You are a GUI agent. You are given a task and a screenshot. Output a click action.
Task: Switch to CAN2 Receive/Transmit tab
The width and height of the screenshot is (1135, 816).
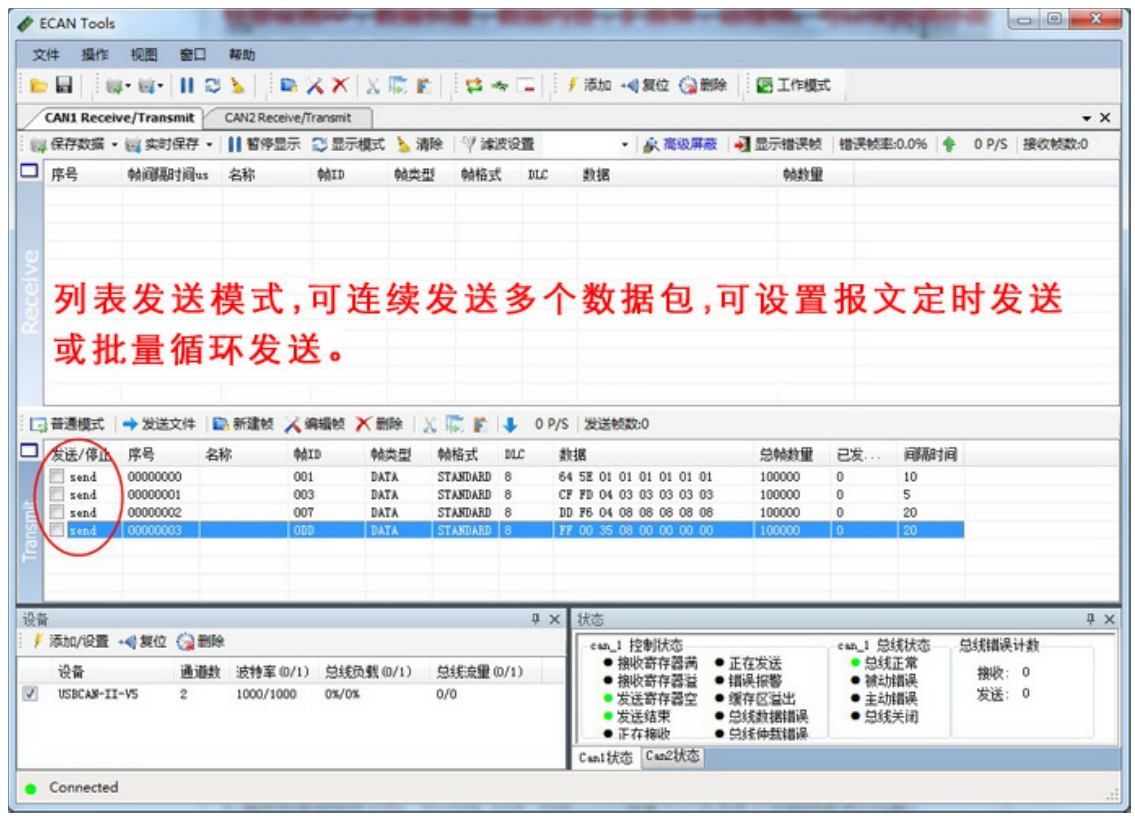point(287,117)
